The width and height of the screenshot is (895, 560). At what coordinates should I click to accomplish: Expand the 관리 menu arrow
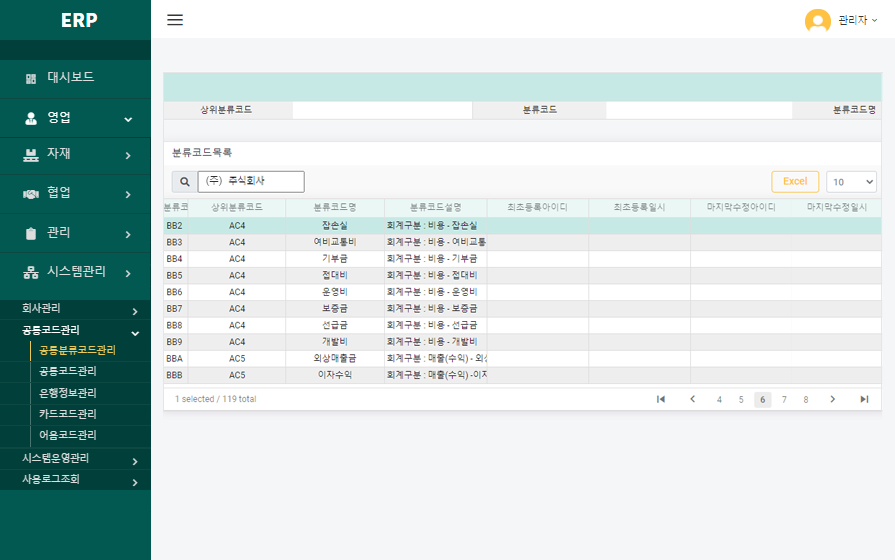(x=128, y=235)
